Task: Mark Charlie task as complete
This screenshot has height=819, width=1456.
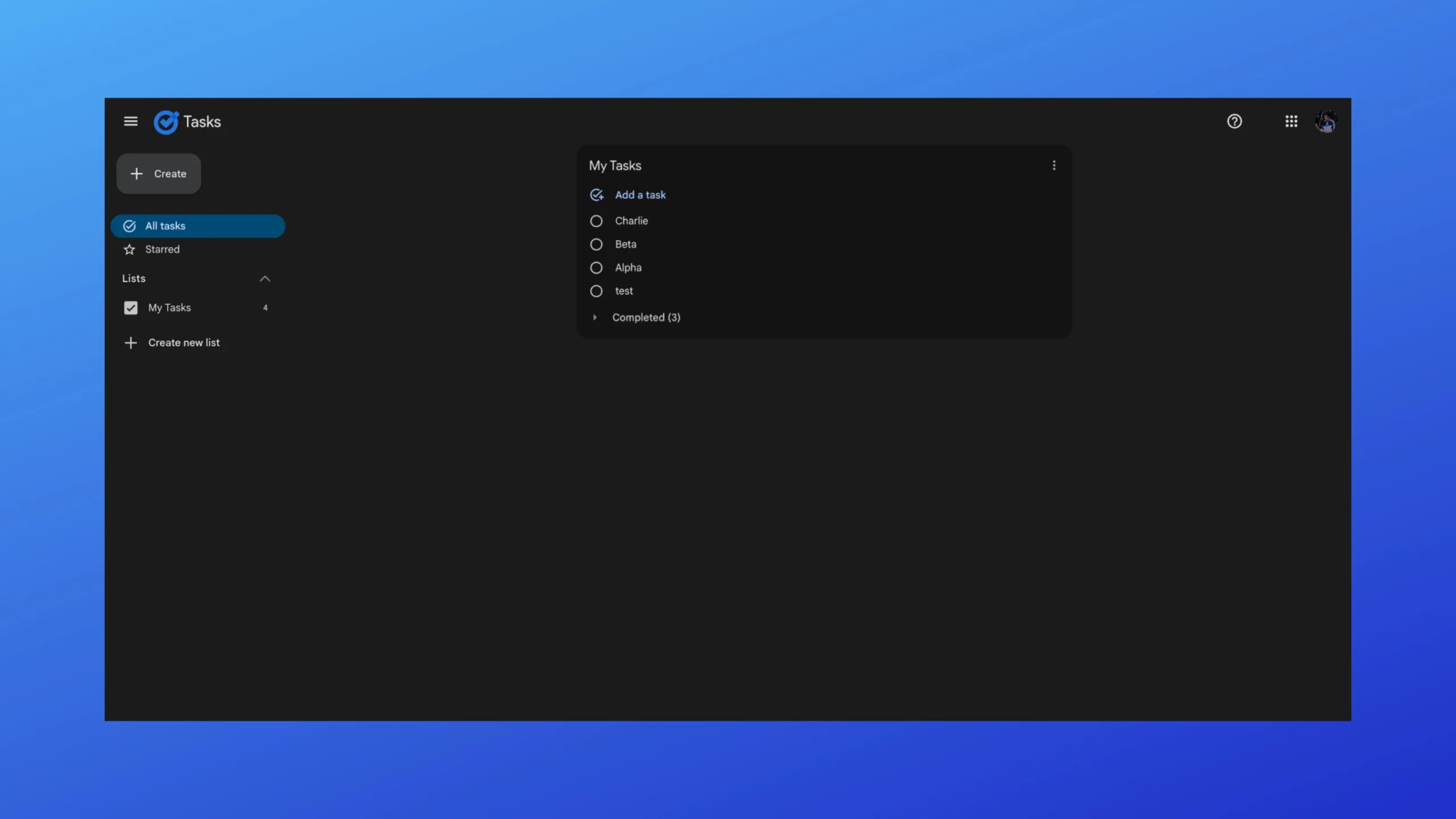Action: [x=596, y=221]
